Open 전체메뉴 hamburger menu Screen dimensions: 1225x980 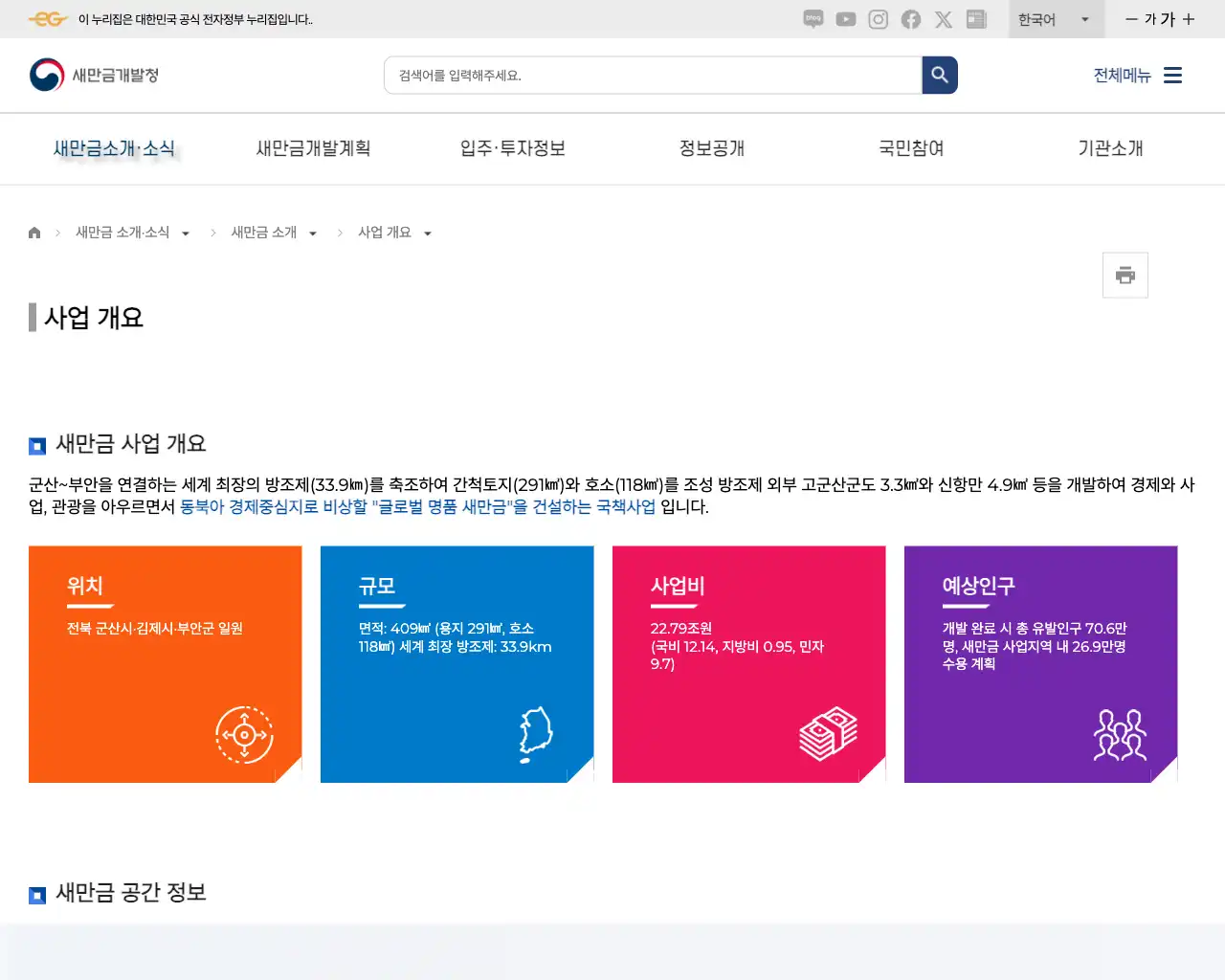click(x=1172, y=75)
